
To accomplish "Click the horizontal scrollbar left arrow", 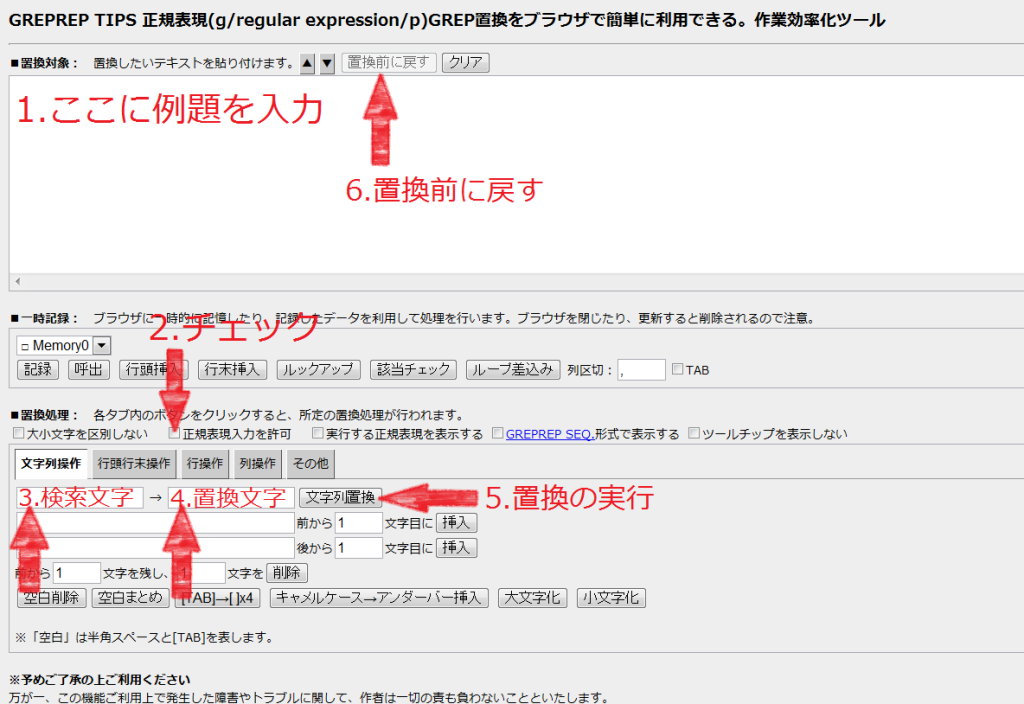I will point(17,282).
